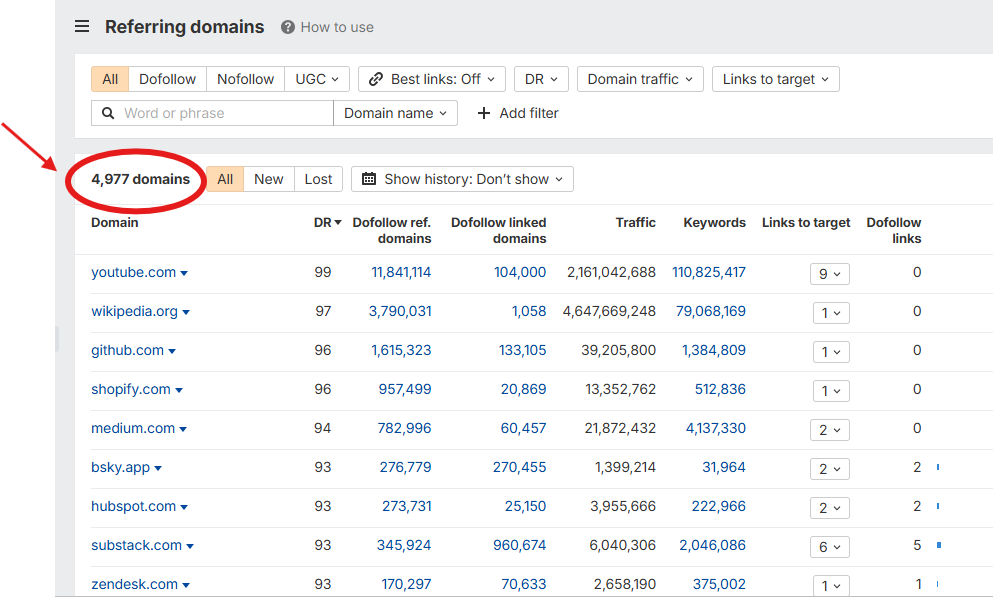Click the "How to use" help icon
Image resolution: width=993 pixels, height=597 pixels.
(290, 26)
